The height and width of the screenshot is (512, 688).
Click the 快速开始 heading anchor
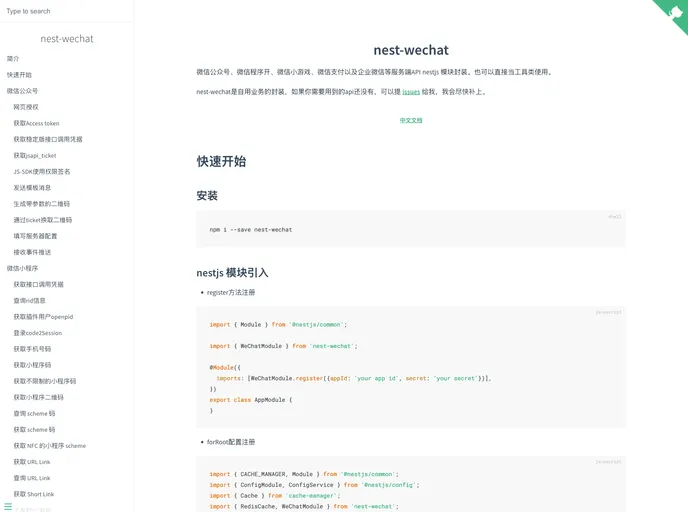(x=221, y=161)
